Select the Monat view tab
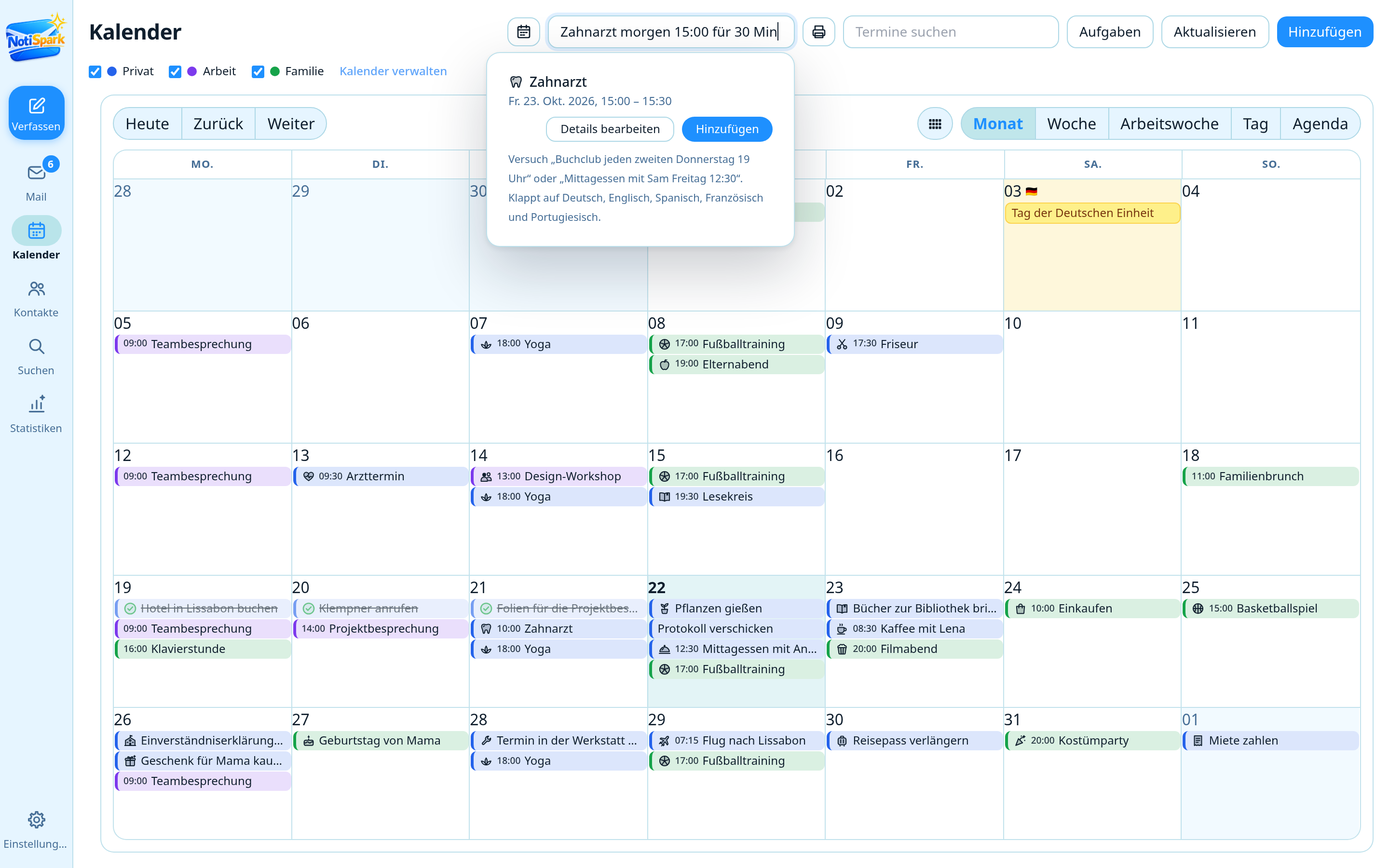 click(997, 123)
